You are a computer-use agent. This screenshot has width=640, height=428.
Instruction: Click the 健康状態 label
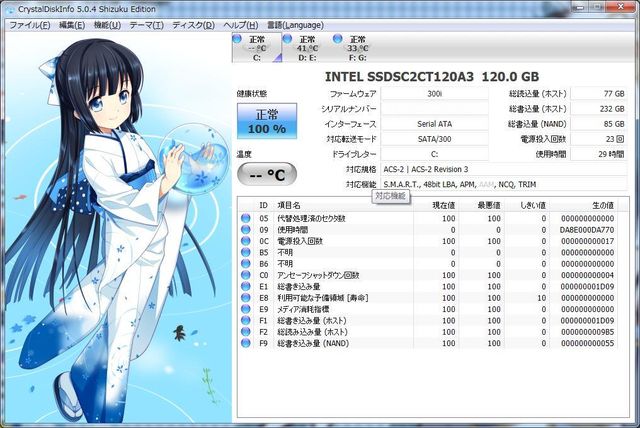tap(251, 94)
